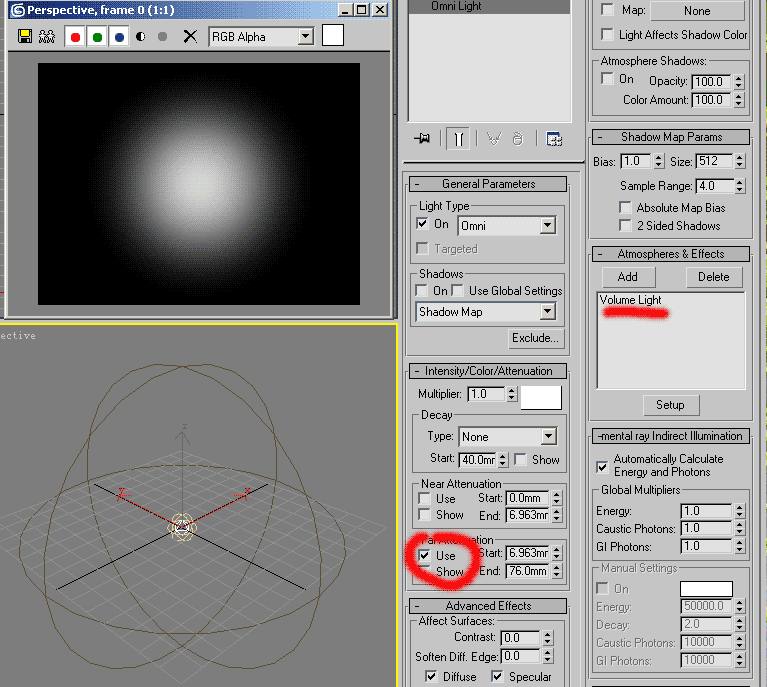The height and width of the screenshot is (687, 767).
Task: Turn on Shadows On checkbox
Action: click(x=424, y=291)
